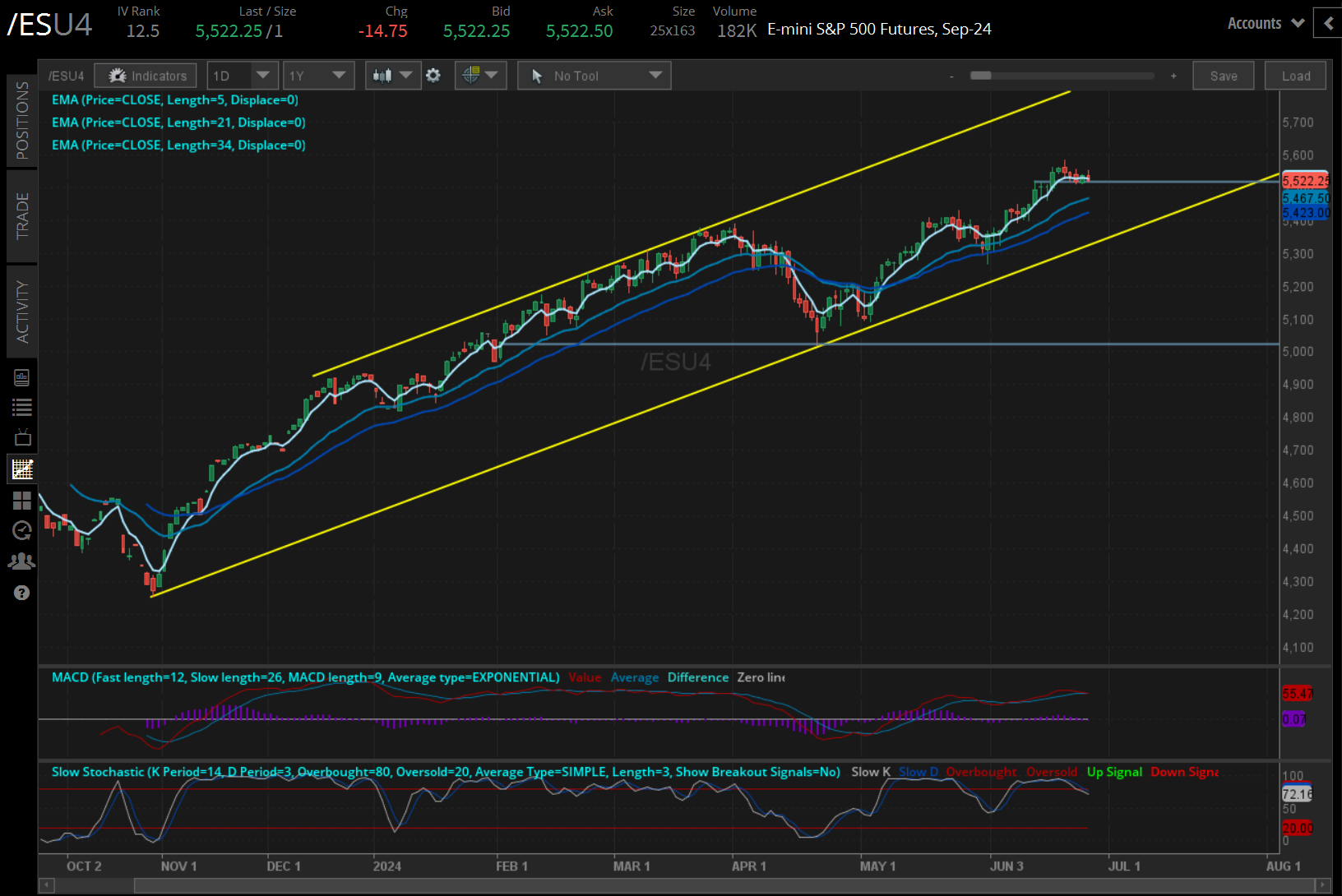The height and width of the screenshot is (896, 1342).
Task: Switch to the Activity tab
Action: click(22, 312)
